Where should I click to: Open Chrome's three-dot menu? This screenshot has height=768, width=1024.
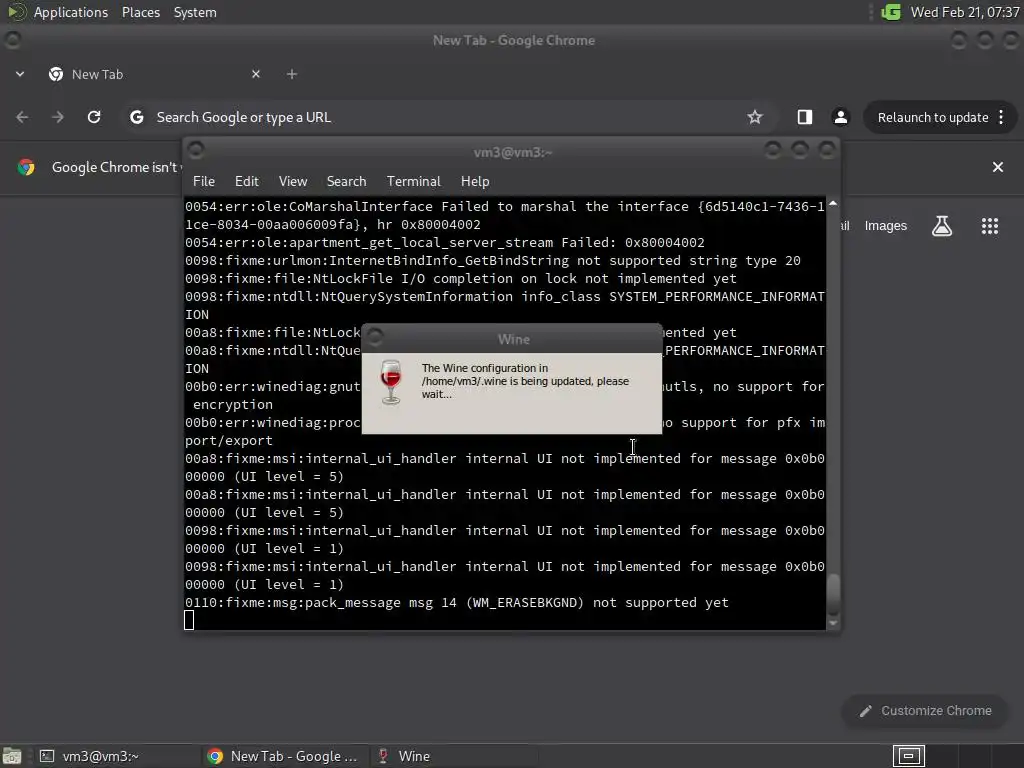(x=1001, y=118)
